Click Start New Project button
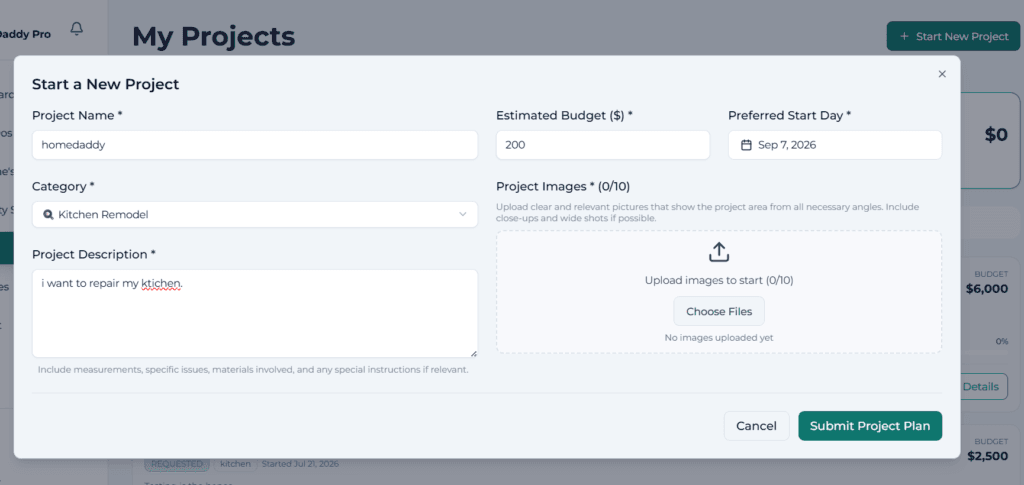Viewport: 1024px width, 485px height. point(954,37)
